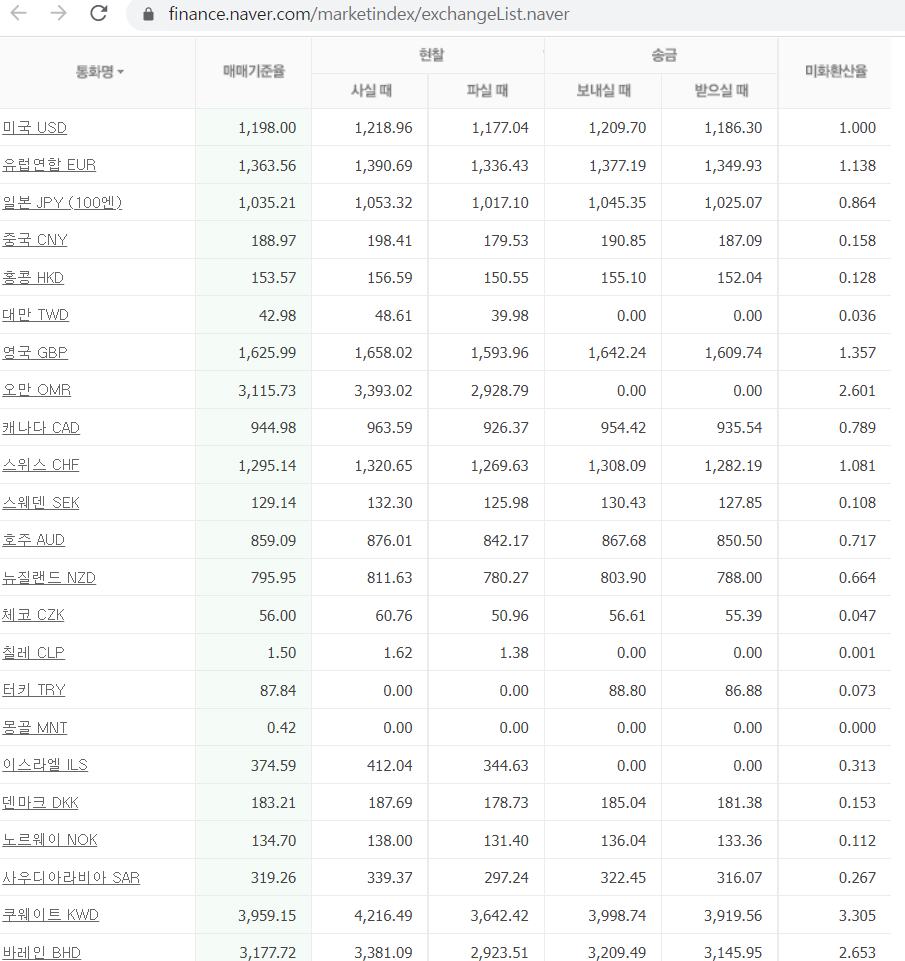Select the address bar URL text
Viewport: 905px width, 961px height.
(x=369, y=13)
